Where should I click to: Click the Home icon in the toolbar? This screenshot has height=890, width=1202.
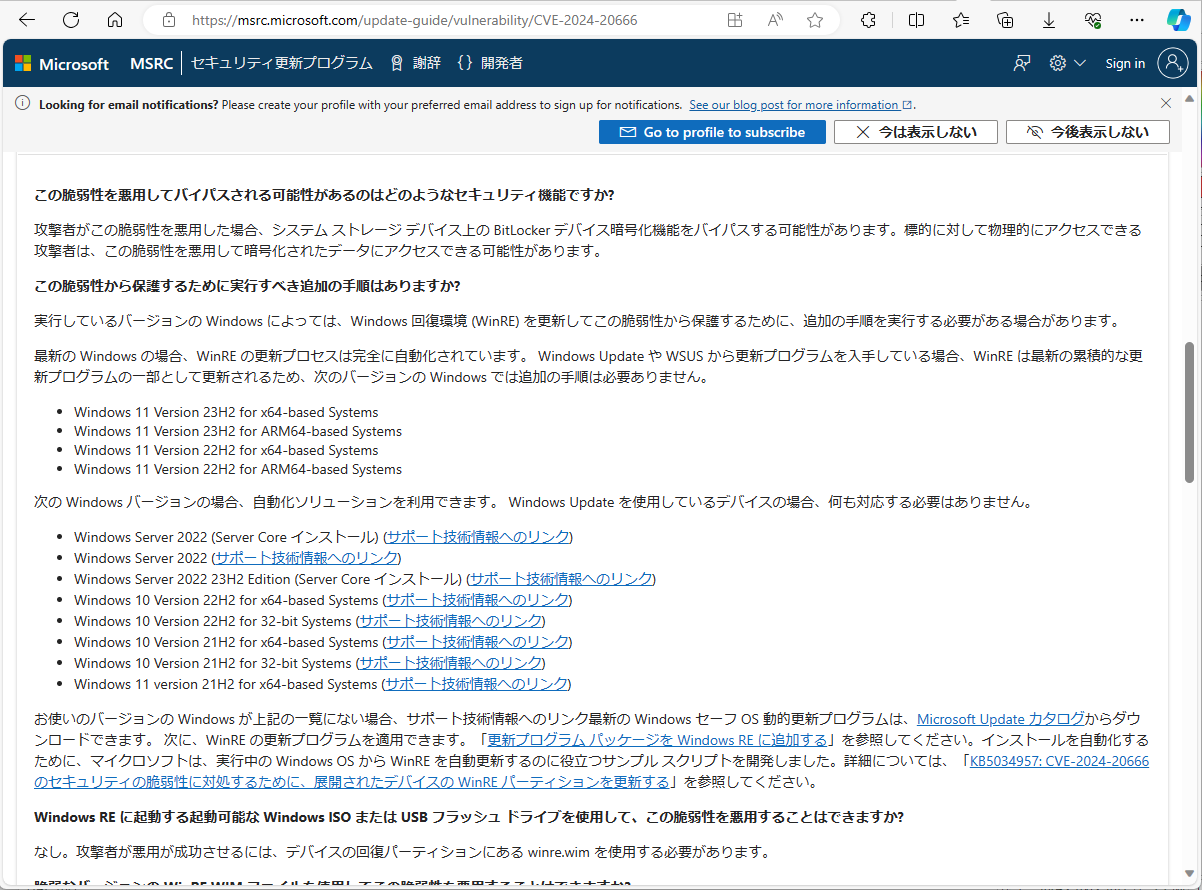click(x=114, y=19)
